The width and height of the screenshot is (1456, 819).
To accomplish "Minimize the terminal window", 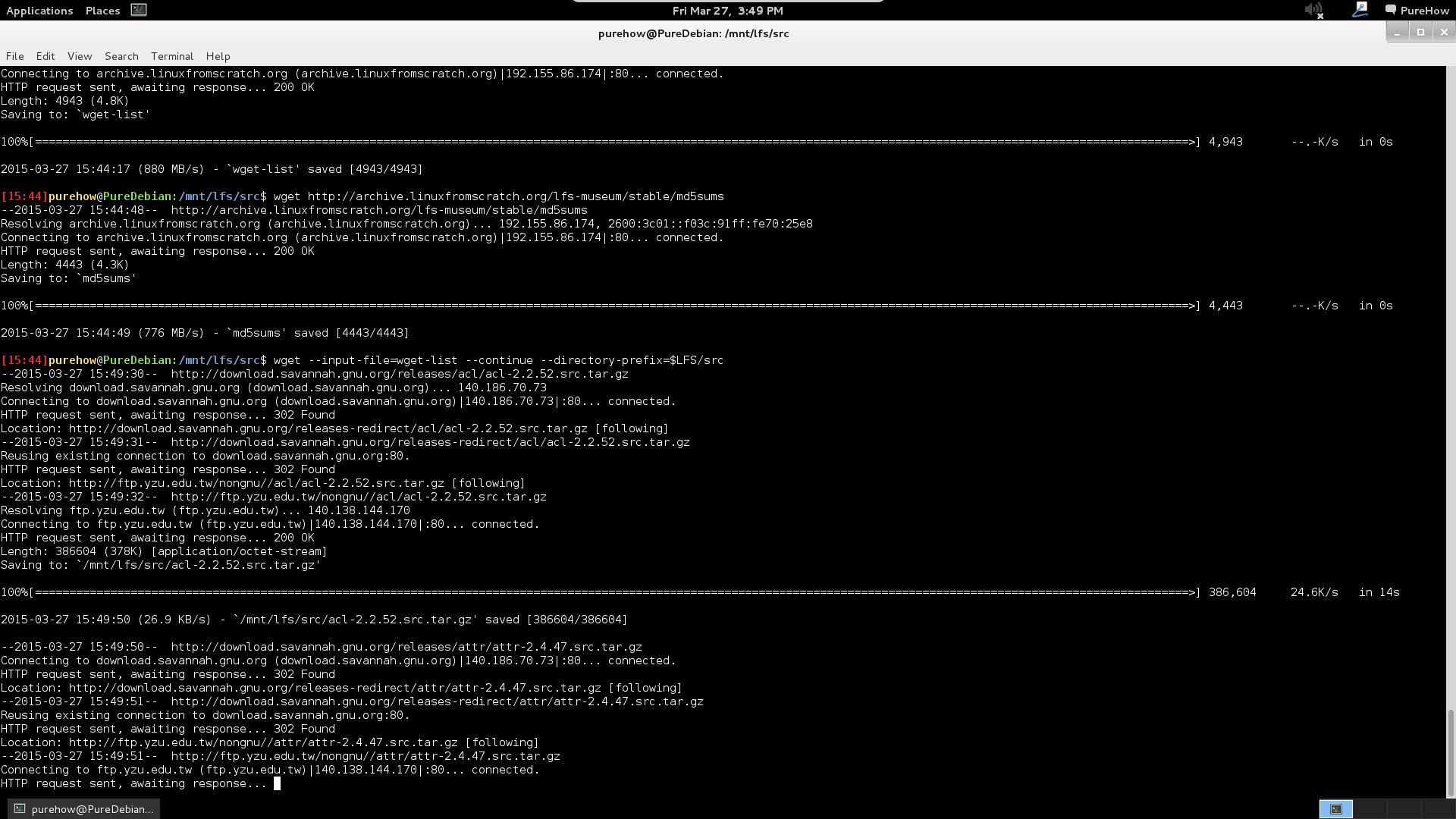I will point(1397,32).
